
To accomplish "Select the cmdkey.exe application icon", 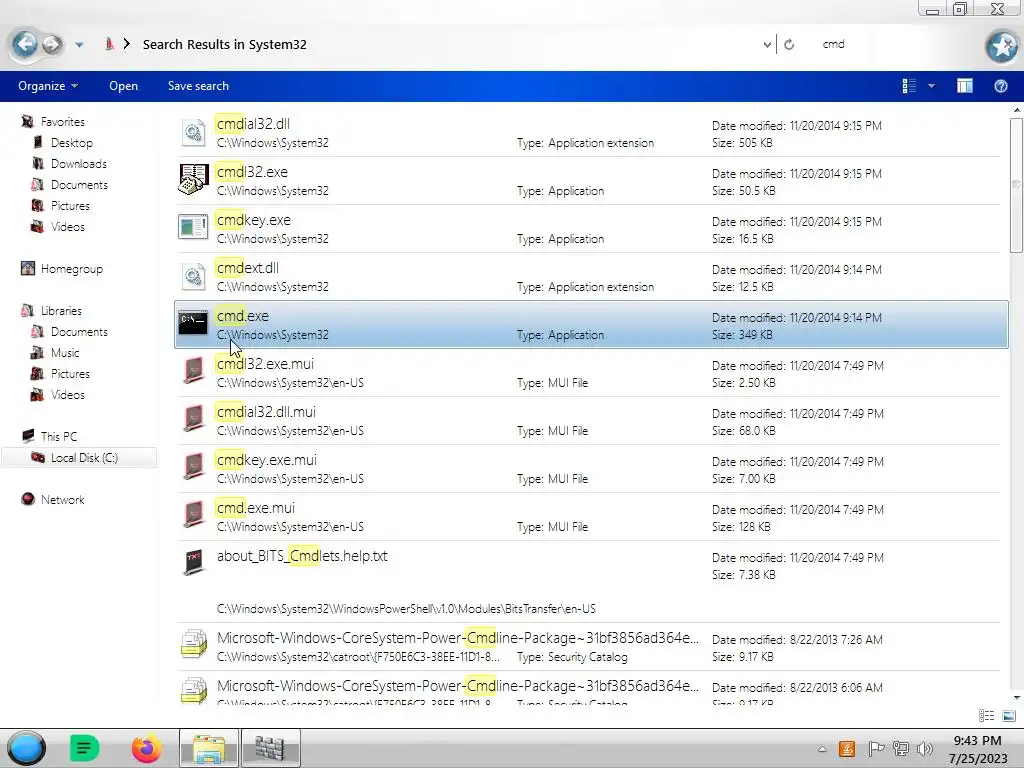I will click(x=193, y=227).
